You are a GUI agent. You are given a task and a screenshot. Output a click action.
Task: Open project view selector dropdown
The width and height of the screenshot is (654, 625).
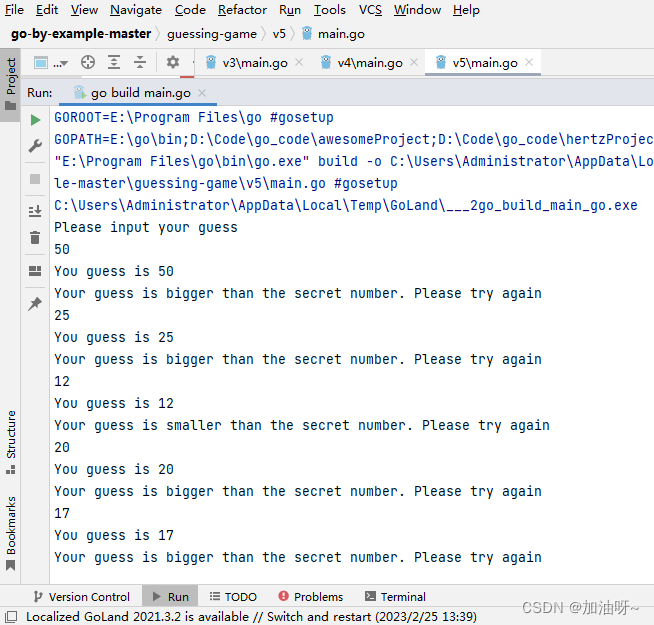(x=51, y=63)
